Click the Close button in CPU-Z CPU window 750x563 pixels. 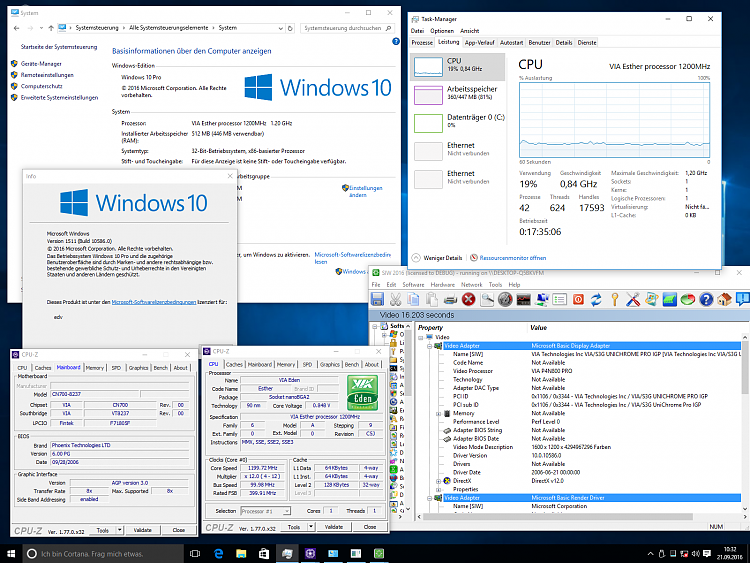(x=370, y=527)
